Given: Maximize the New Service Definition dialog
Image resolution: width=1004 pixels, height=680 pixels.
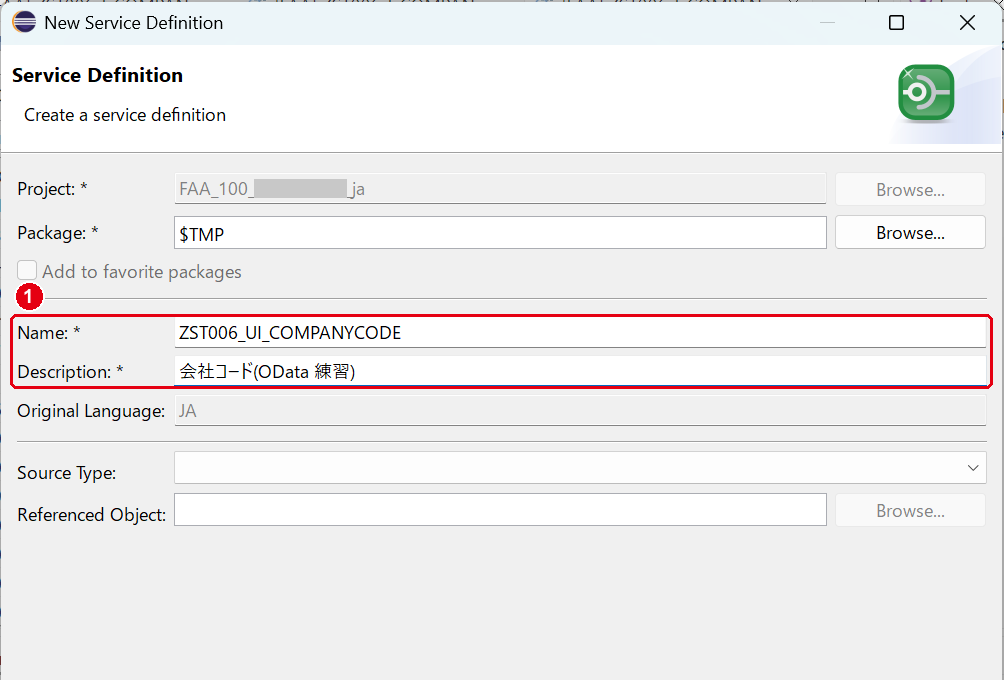Looking at the screenshot, I should [896, 22].
